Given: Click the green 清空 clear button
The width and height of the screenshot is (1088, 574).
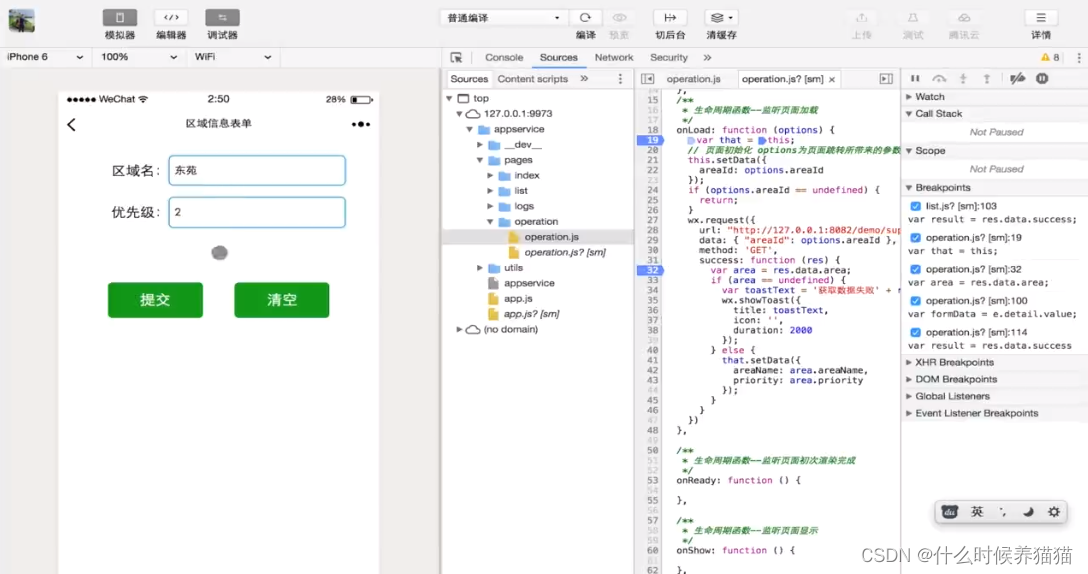Looking at the screenshot, I should point(282,300).
